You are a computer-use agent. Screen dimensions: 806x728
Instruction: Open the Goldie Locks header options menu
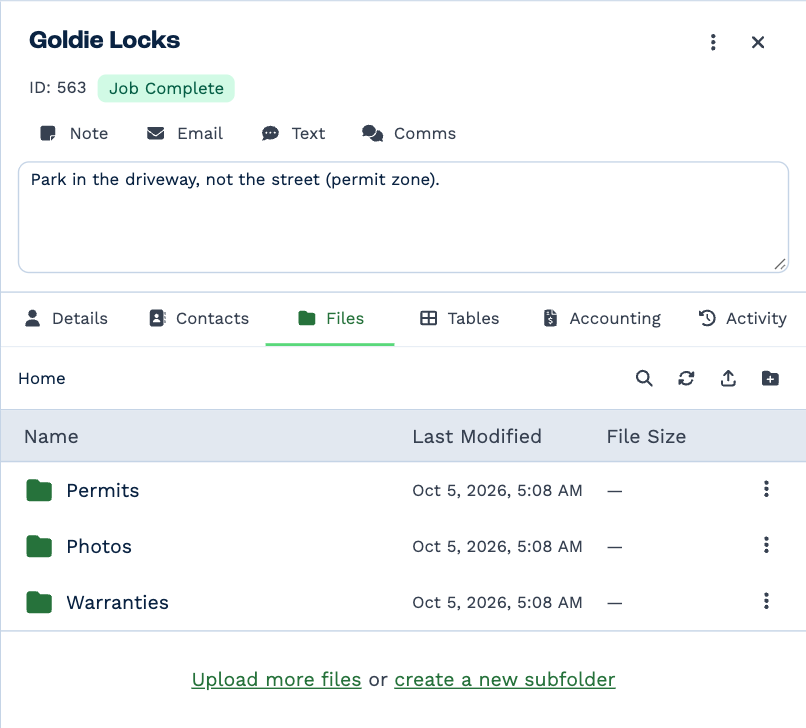coord(713,42)
